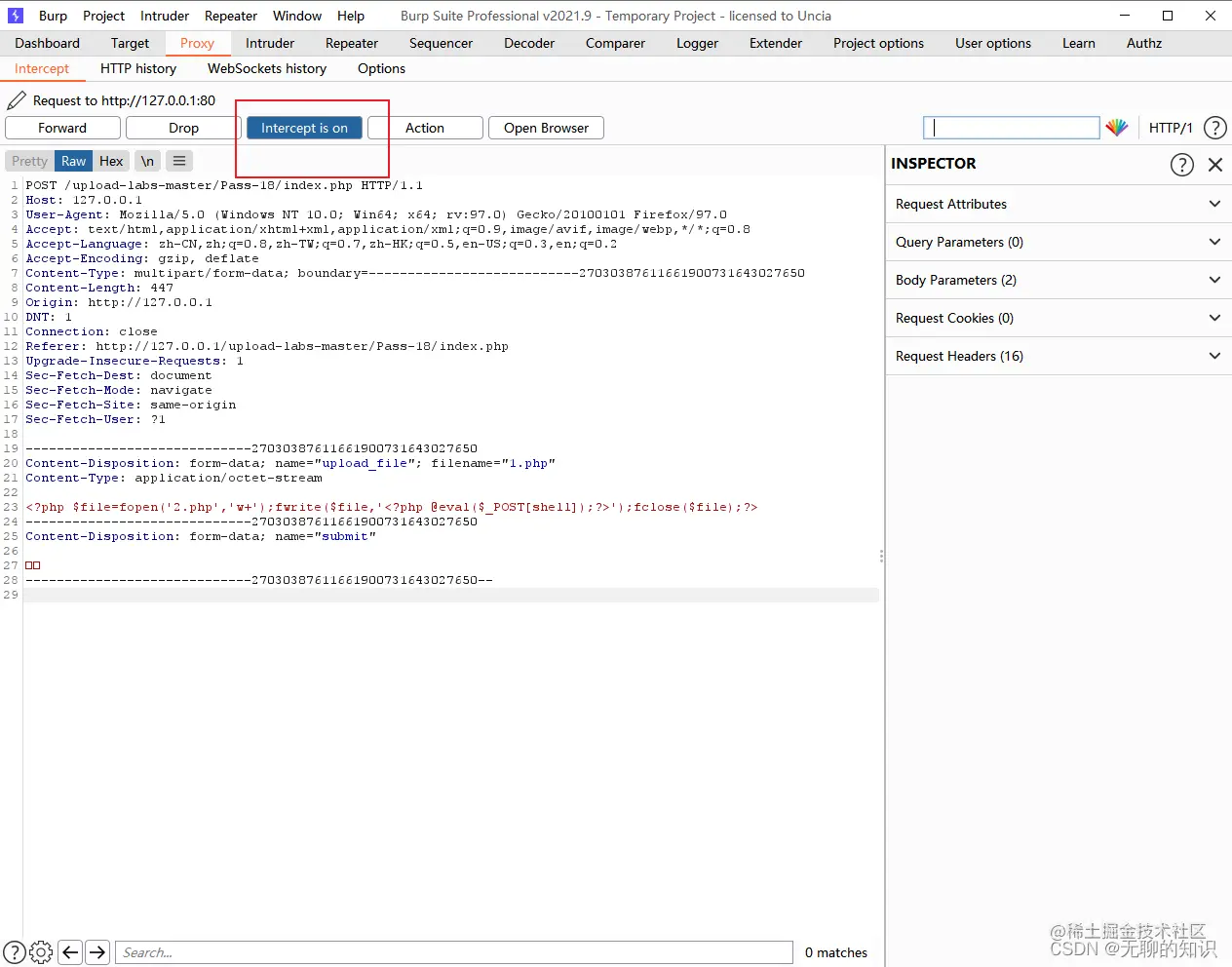Click the bottom-left help question mark icon

click(15, 952)
